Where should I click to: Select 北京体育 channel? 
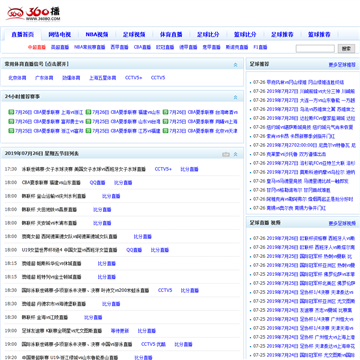point(17,78)
